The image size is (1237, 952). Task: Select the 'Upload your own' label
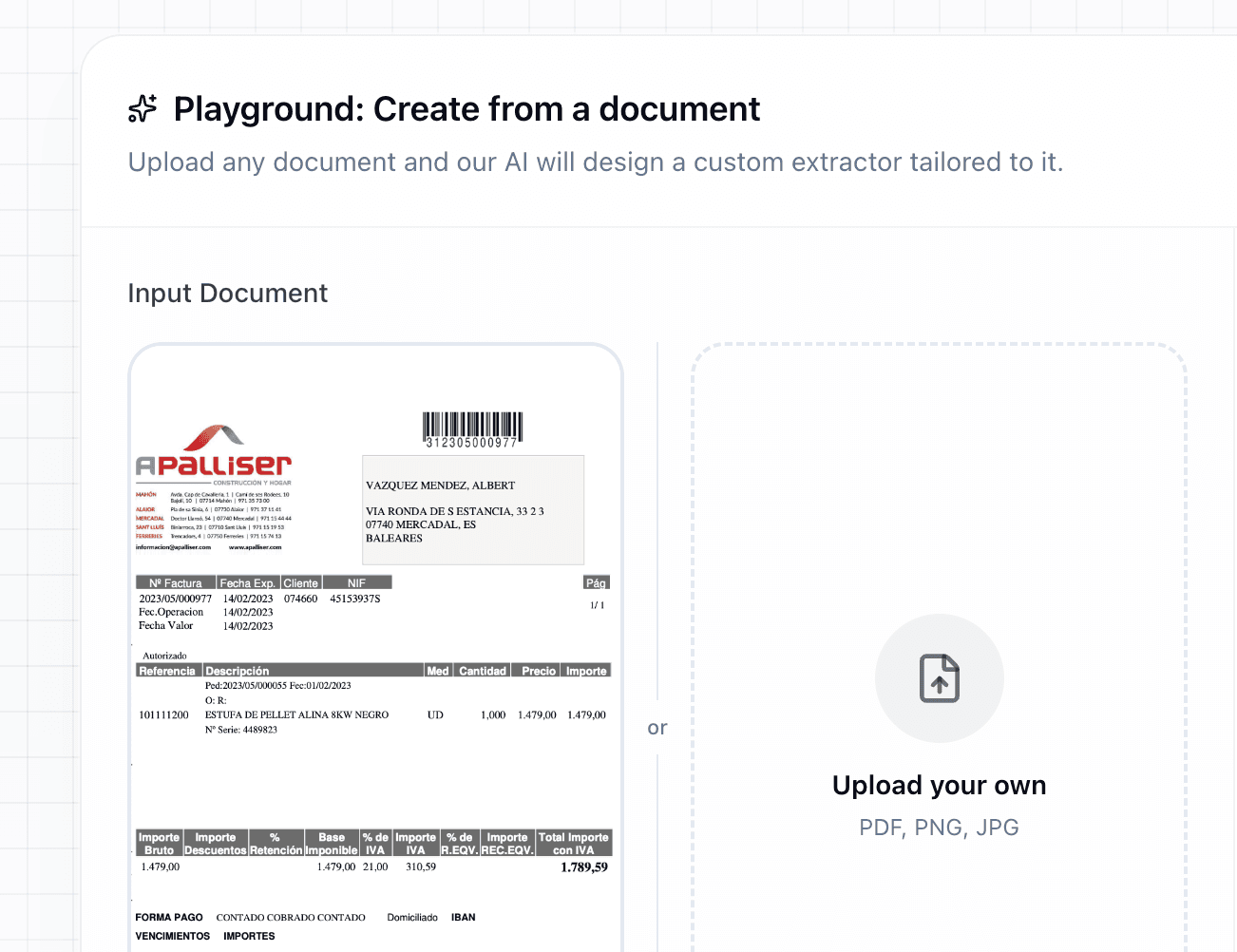939,786
